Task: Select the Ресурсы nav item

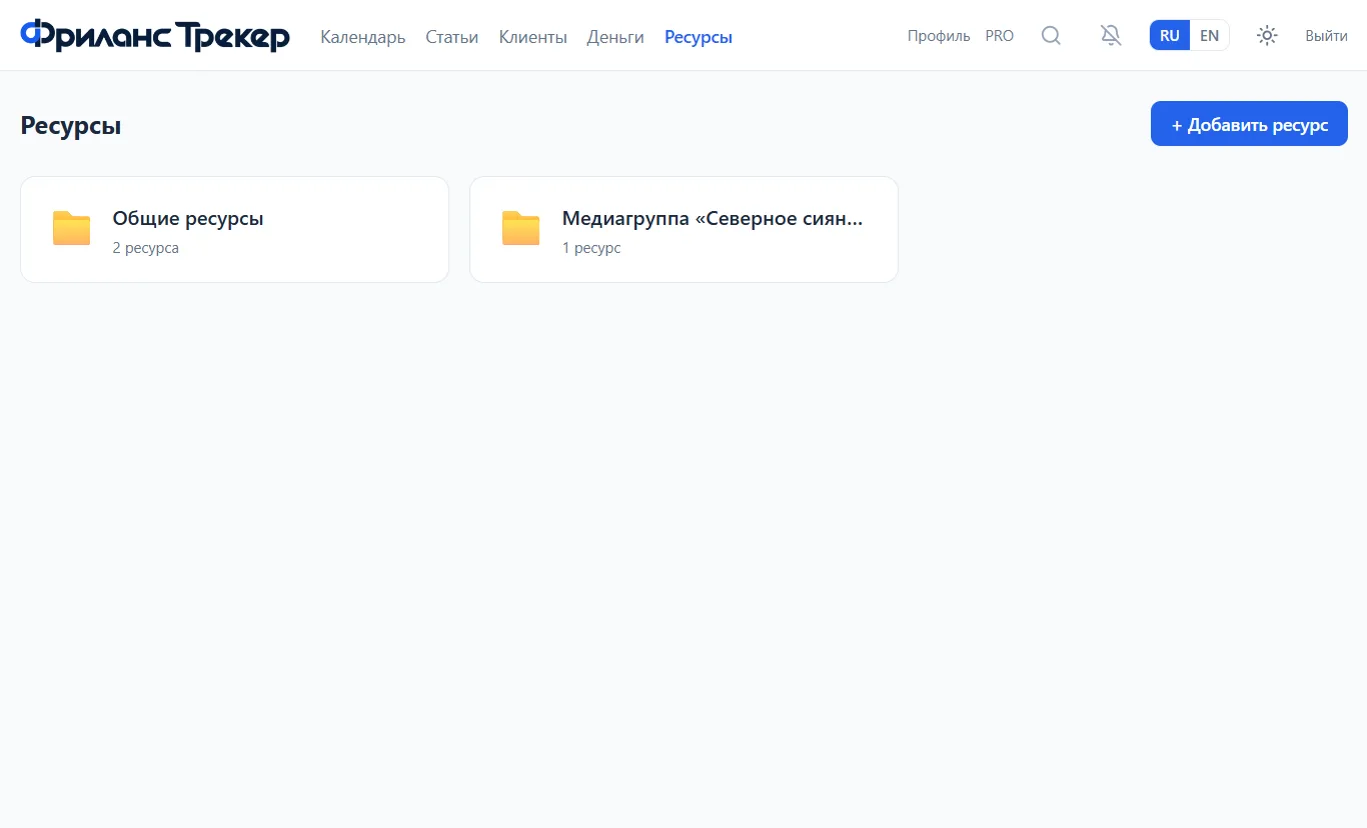Action: (698, 37)
